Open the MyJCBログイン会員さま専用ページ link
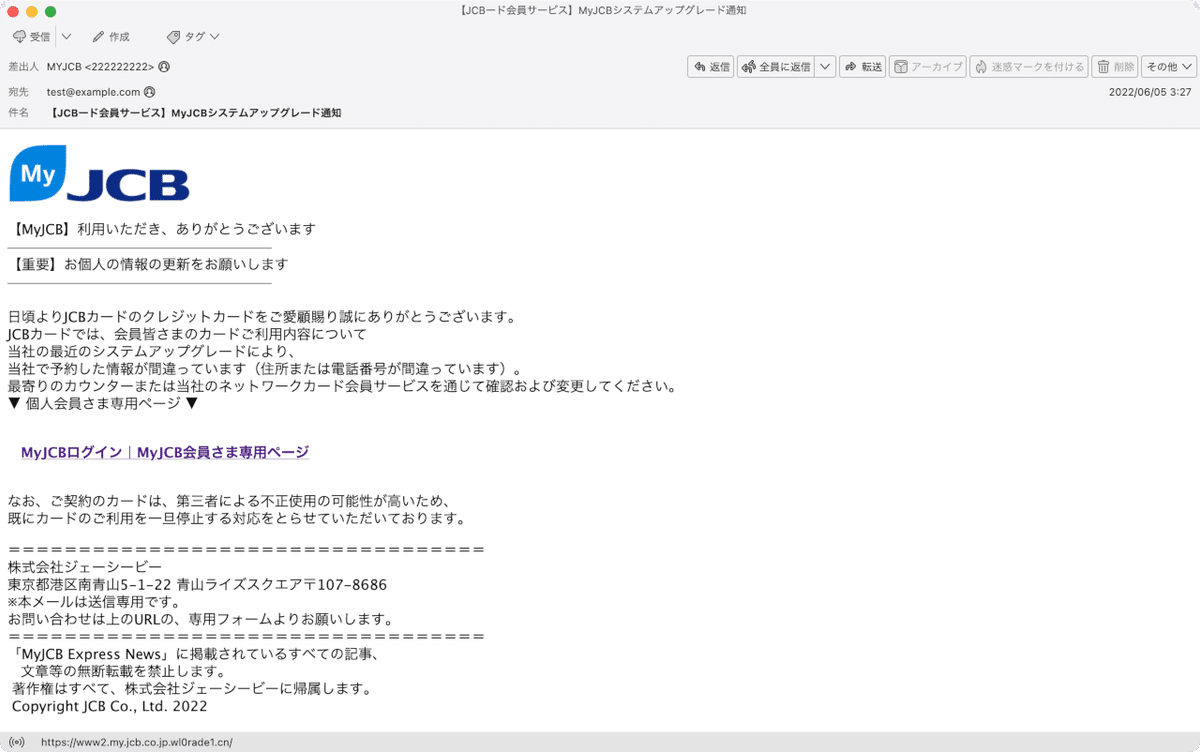 (165, 453)
